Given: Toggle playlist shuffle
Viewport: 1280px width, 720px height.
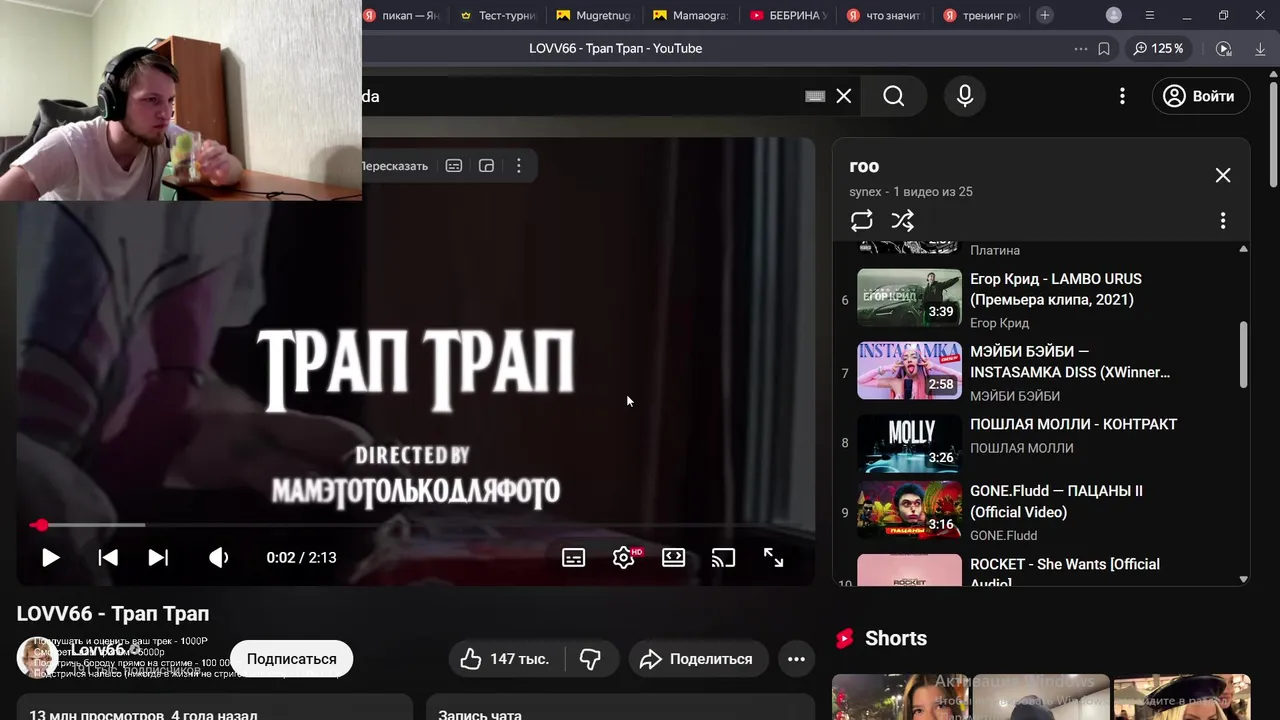Looking at the screenshot, I should pos(902,220).
